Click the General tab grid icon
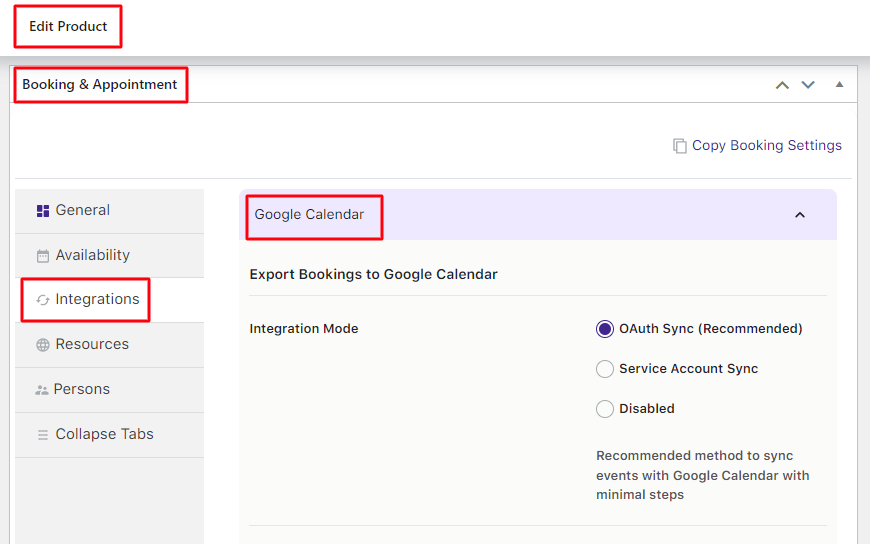This screenshot has width=870, height=544. click(43, 211)
